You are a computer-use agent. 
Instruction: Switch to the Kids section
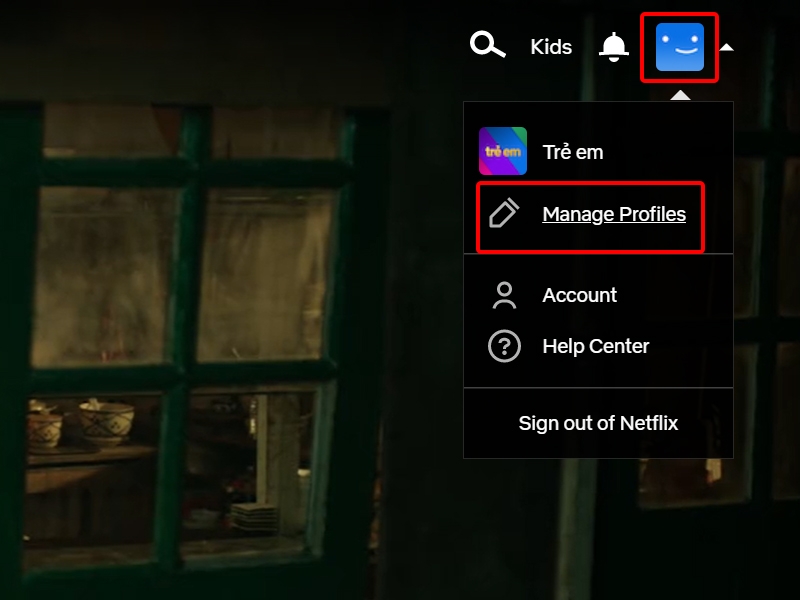click(x=551, y=47)
